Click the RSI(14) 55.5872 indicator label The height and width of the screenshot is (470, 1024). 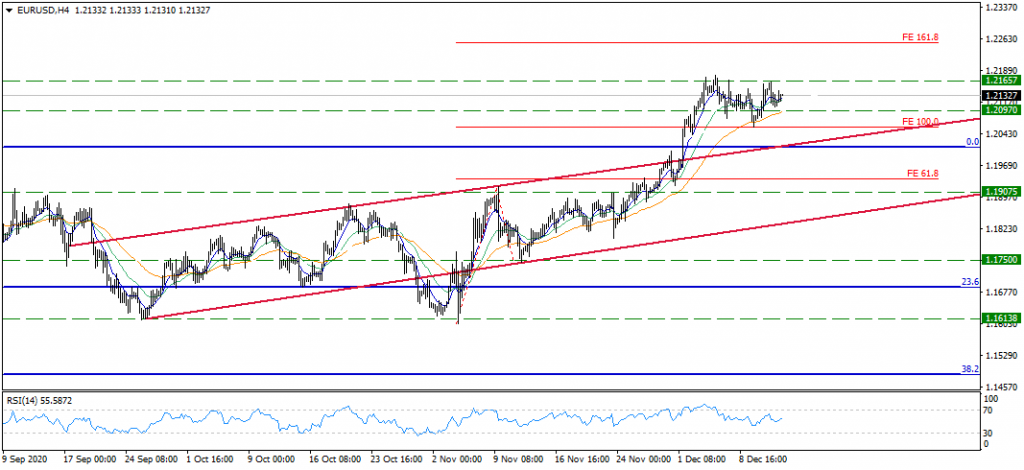42,400
